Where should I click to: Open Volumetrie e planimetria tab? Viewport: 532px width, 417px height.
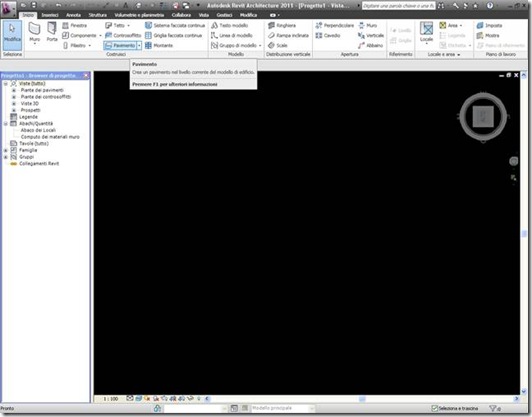(139, 15)
